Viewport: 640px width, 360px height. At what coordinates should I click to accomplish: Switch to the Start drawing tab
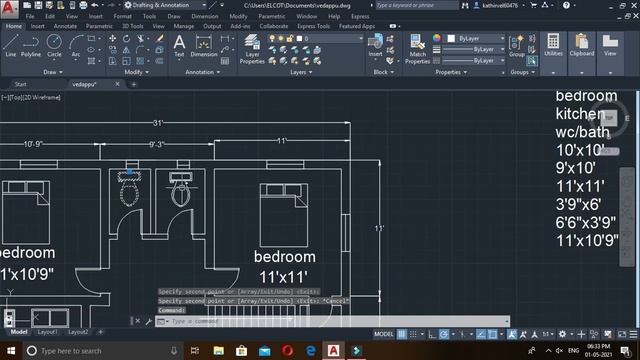(x=20, y=84)
